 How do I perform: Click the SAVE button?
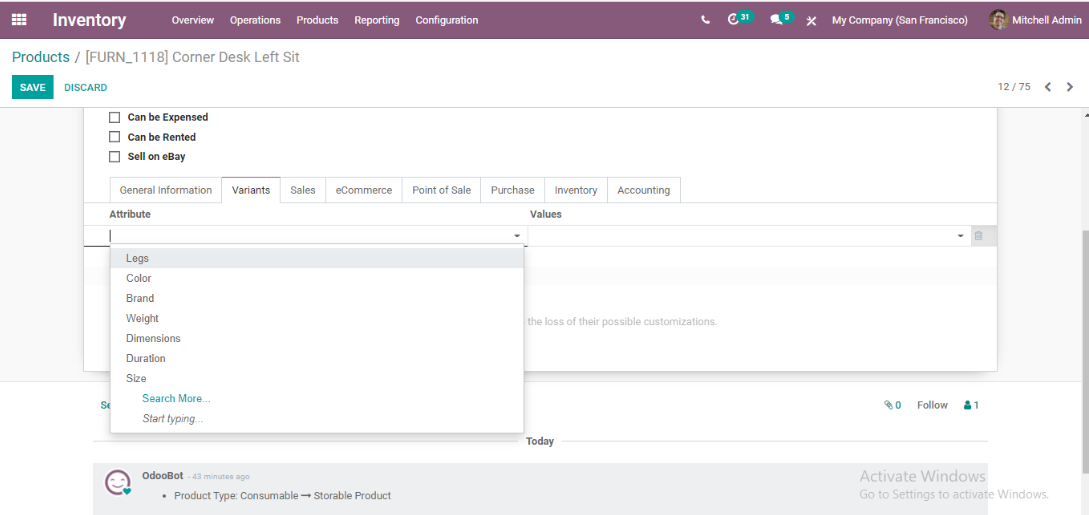(x=33, y=87)
